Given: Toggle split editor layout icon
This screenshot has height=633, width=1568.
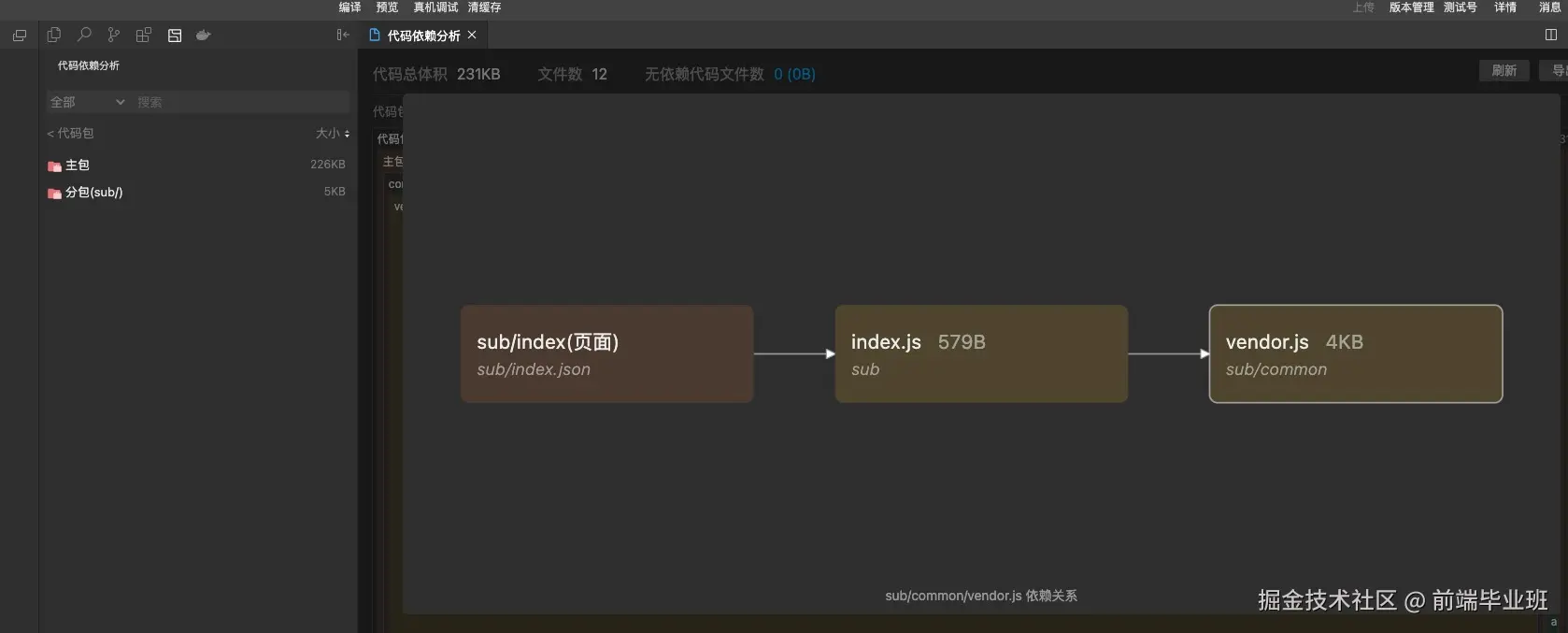Looking at the screenshot, I should (x=1551, y=35).
